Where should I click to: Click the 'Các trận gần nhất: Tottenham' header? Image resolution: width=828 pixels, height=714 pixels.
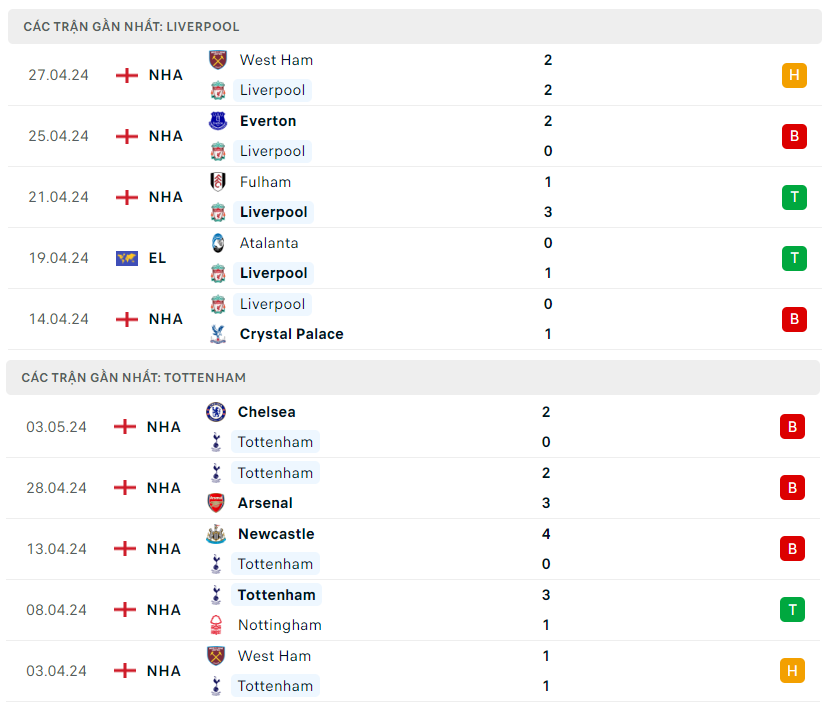(134, 378)
